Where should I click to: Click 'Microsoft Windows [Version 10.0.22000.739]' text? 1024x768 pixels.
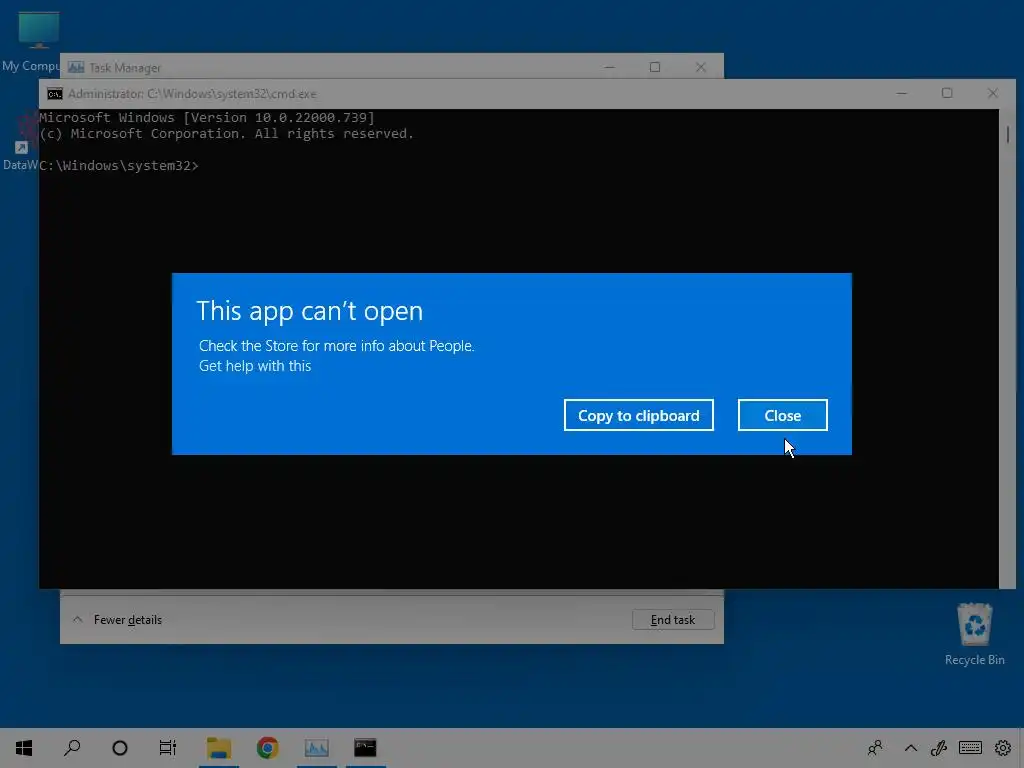(x=207, y=118)
